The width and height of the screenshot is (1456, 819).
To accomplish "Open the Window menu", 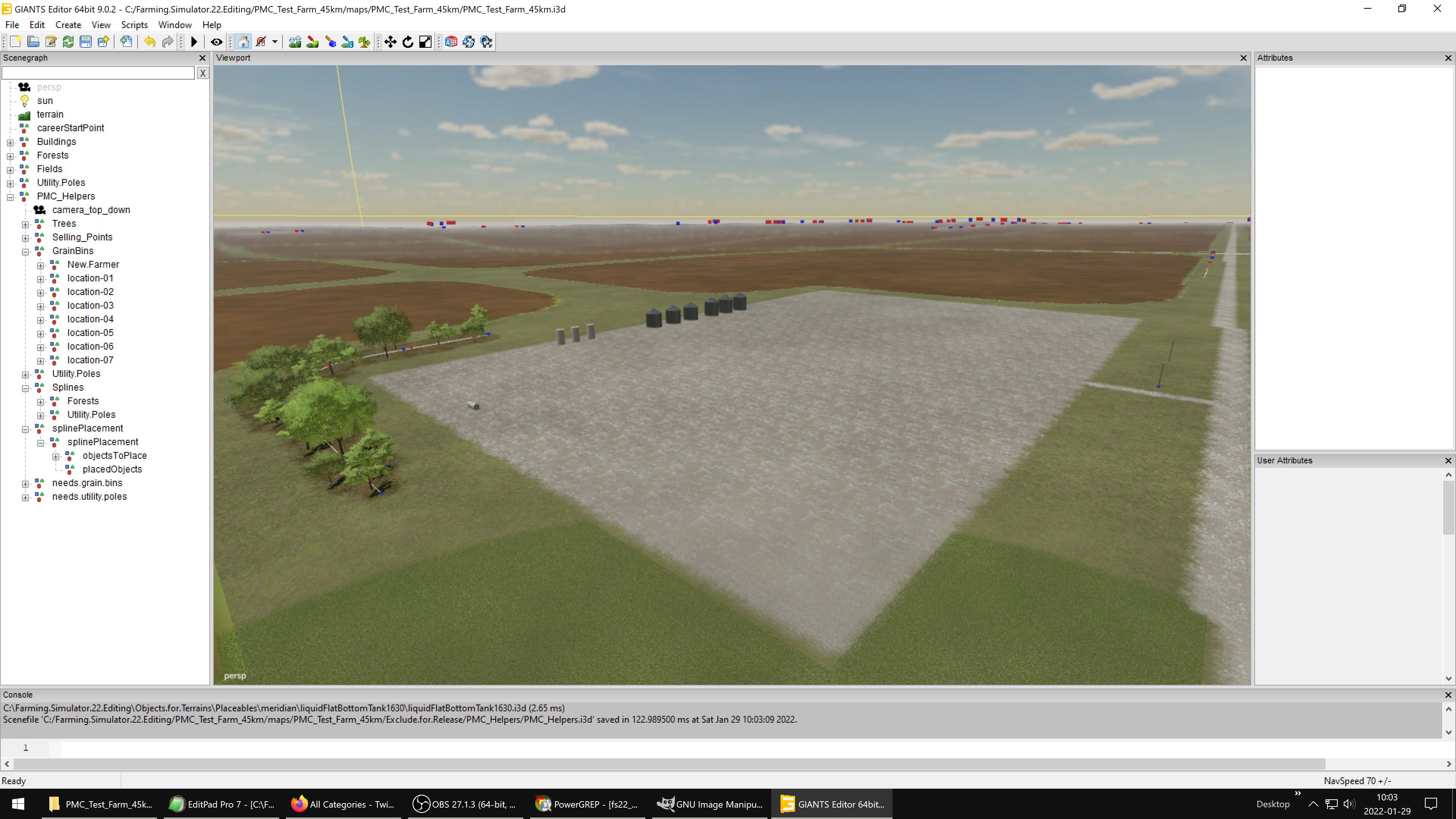I will tap(175, 25).
